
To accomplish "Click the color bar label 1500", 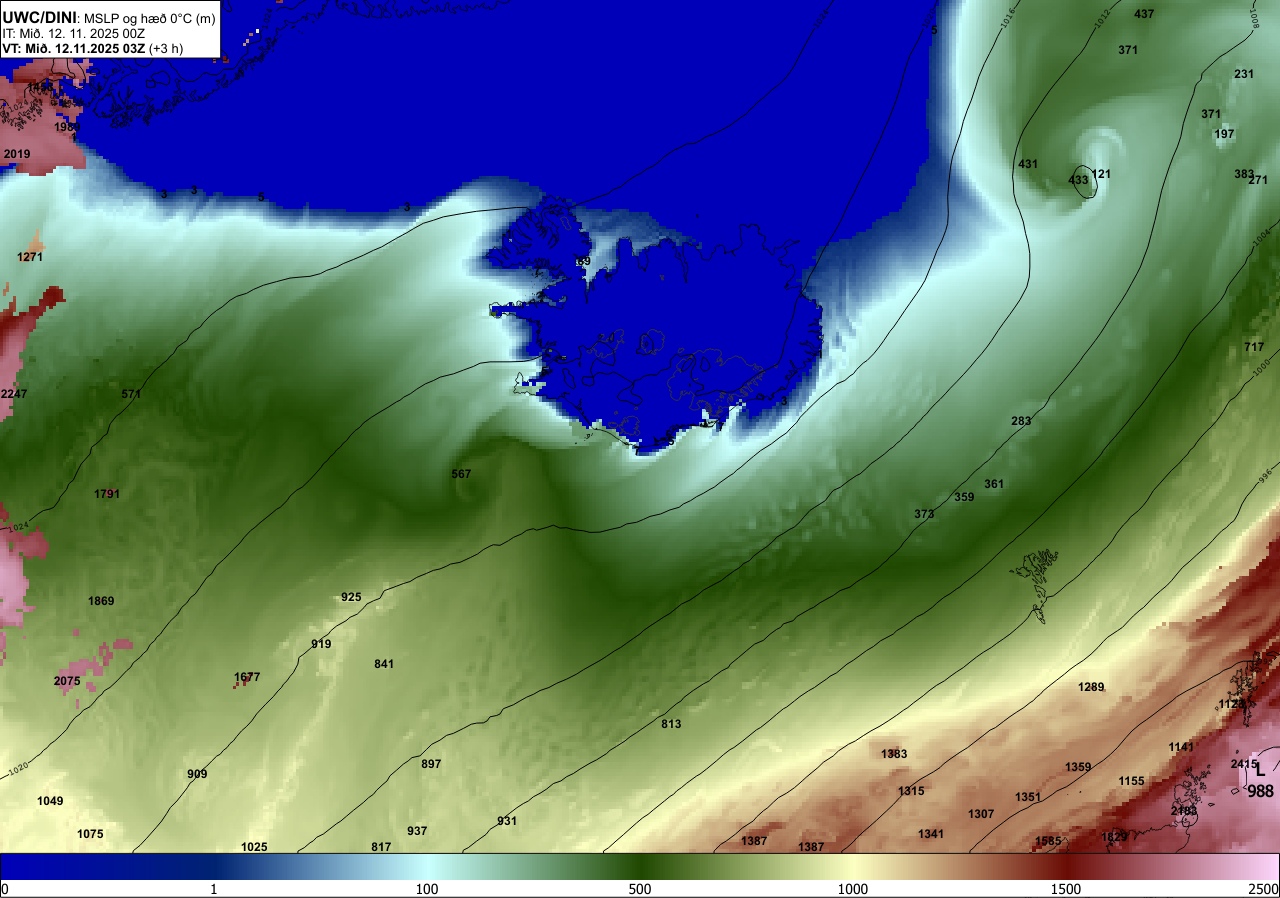I will click(1066, 889).
